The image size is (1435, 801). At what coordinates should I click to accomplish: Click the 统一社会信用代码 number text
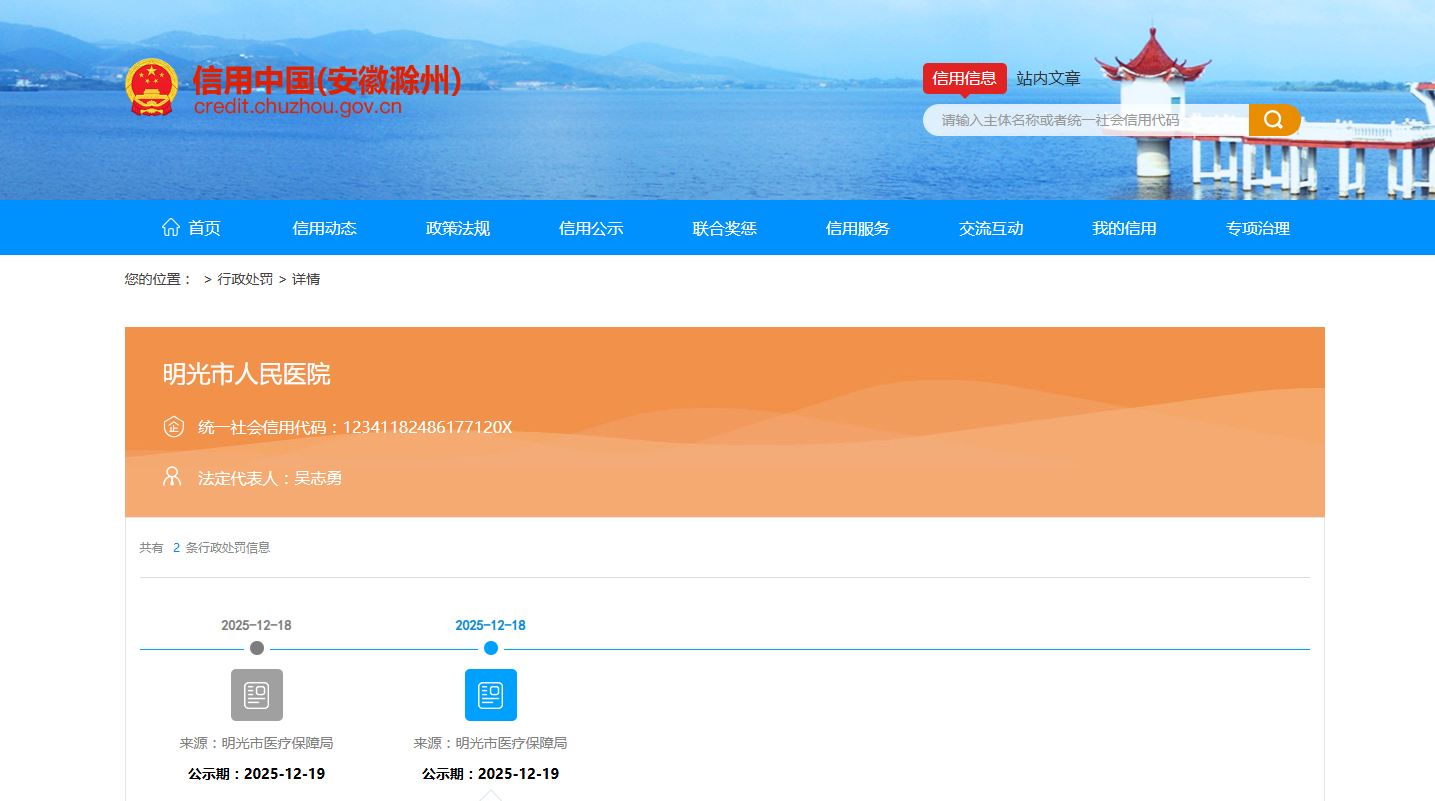pos(355,427)
